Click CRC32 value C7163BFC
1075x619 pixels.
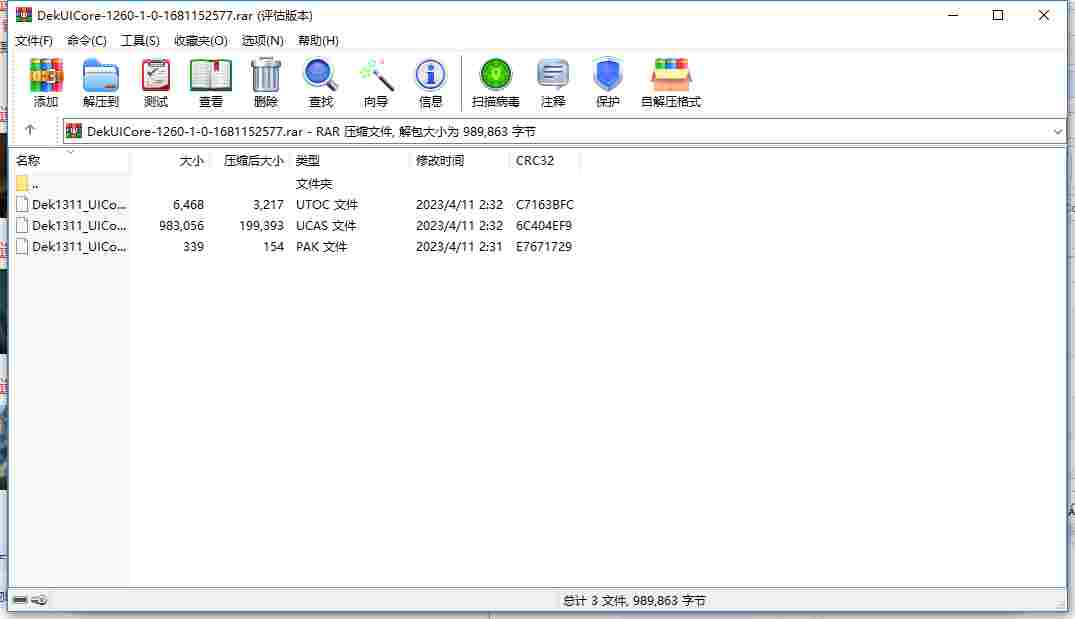pos(544,204)
